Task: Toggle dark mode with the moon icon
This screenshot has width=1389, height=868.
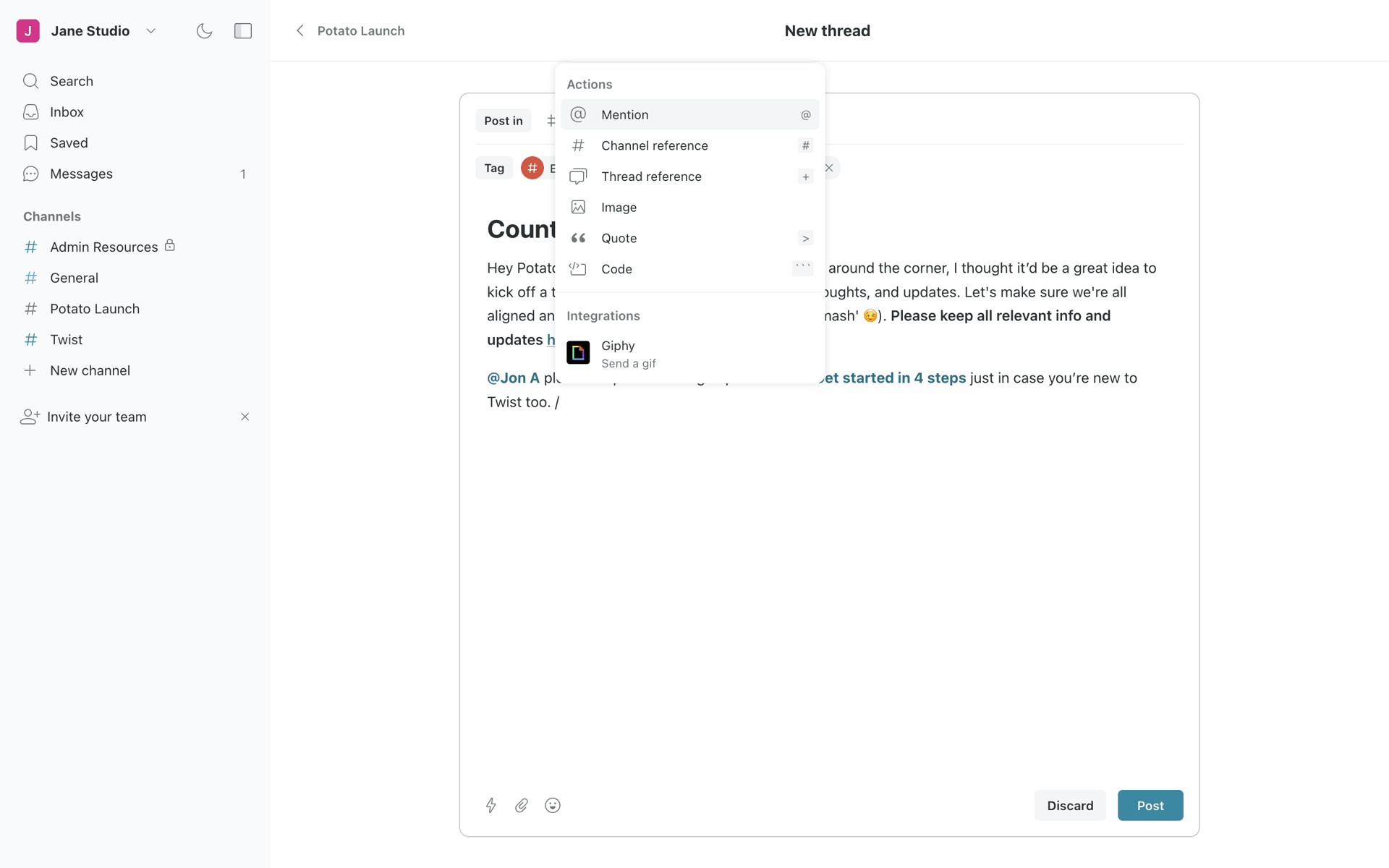Action: 205,31
